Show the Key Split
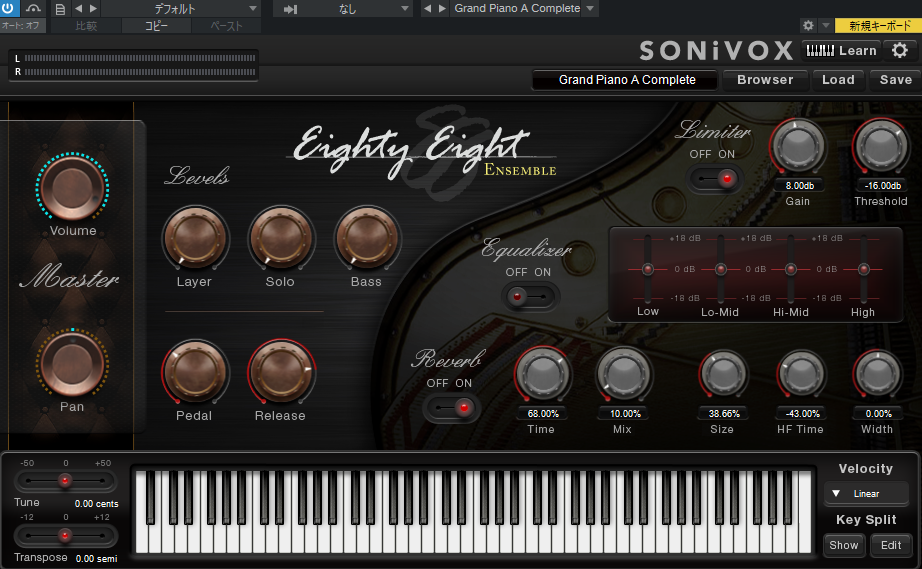922x569 pixels. 844,545
